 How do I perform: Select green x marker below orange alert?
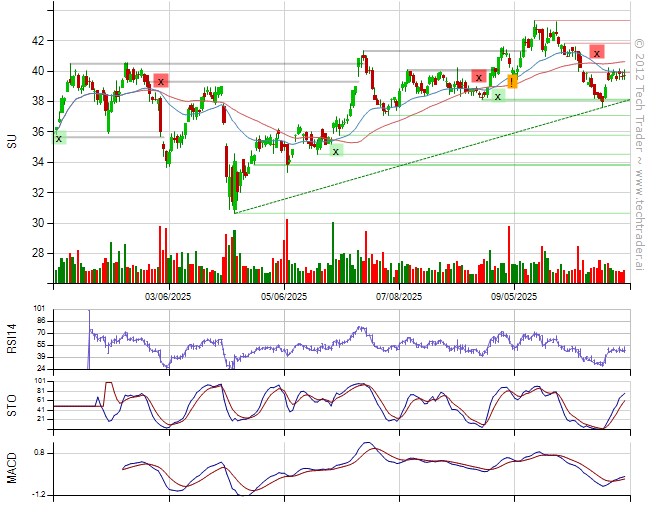[497, 96]
